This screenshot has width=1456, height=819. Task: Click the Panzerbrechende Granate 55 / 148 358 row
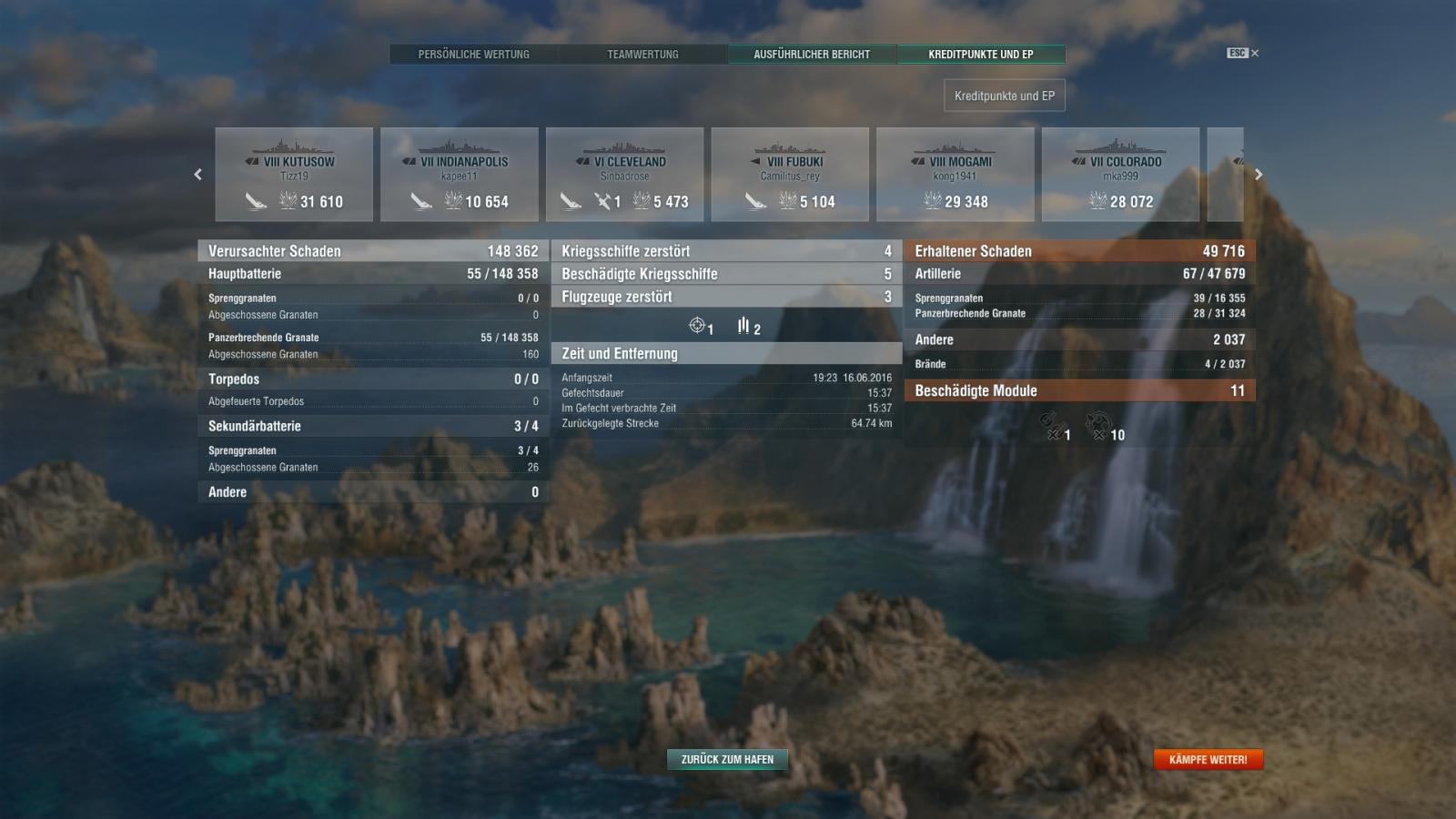click(x=373, y=338)
